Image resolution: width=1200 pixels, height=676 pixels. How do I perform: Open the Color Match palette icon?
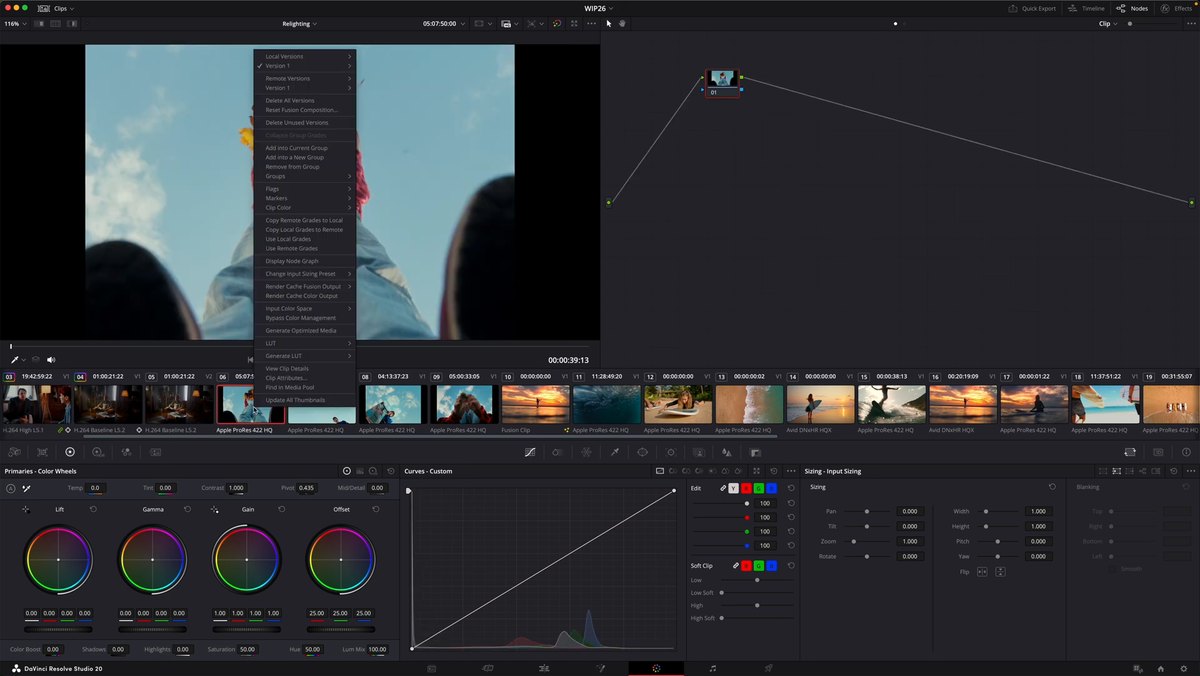point(42,452)
